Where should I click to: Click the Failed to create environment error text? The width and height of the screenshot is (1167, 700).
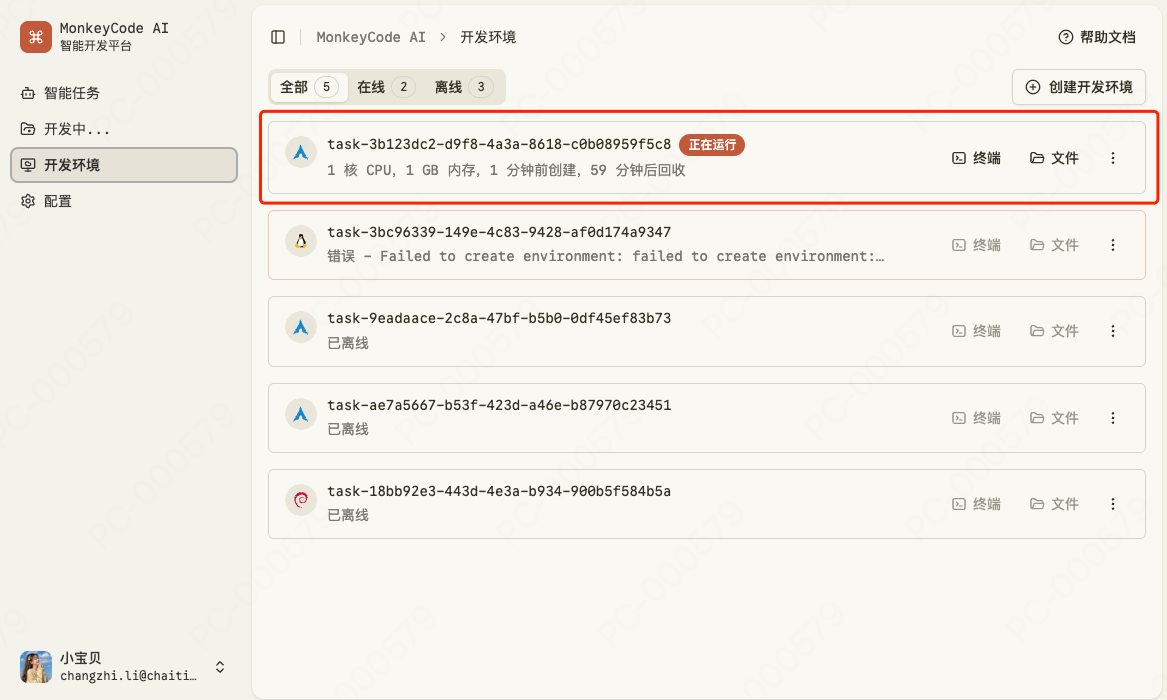pos(606,256)
